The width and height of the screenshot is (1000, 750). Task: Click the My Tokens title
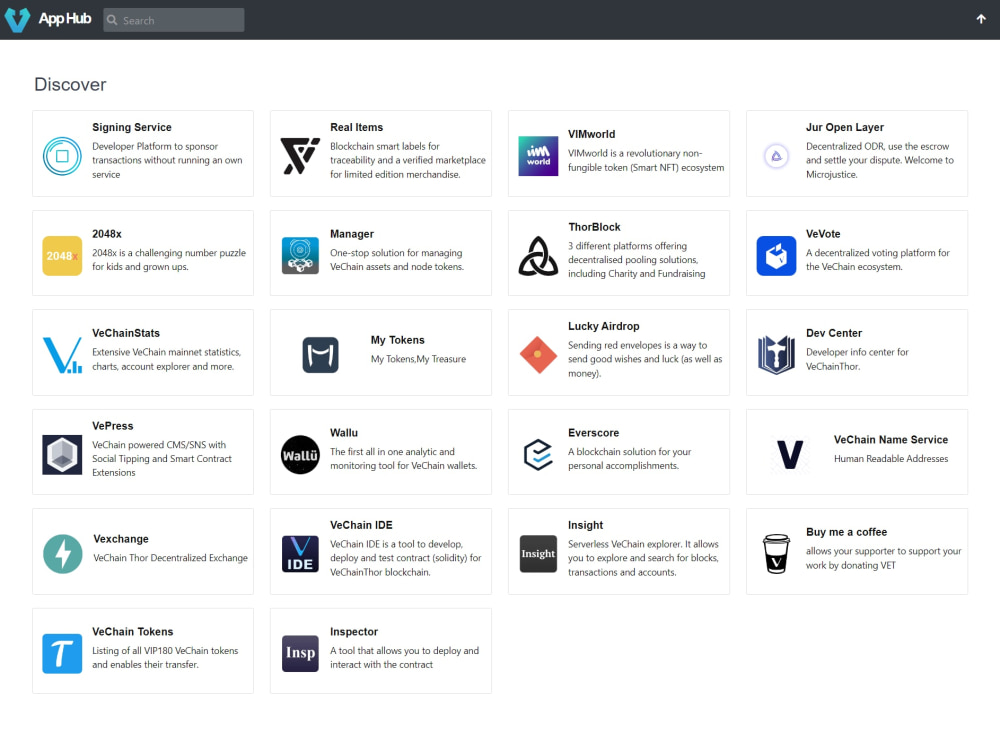(397, 340)
